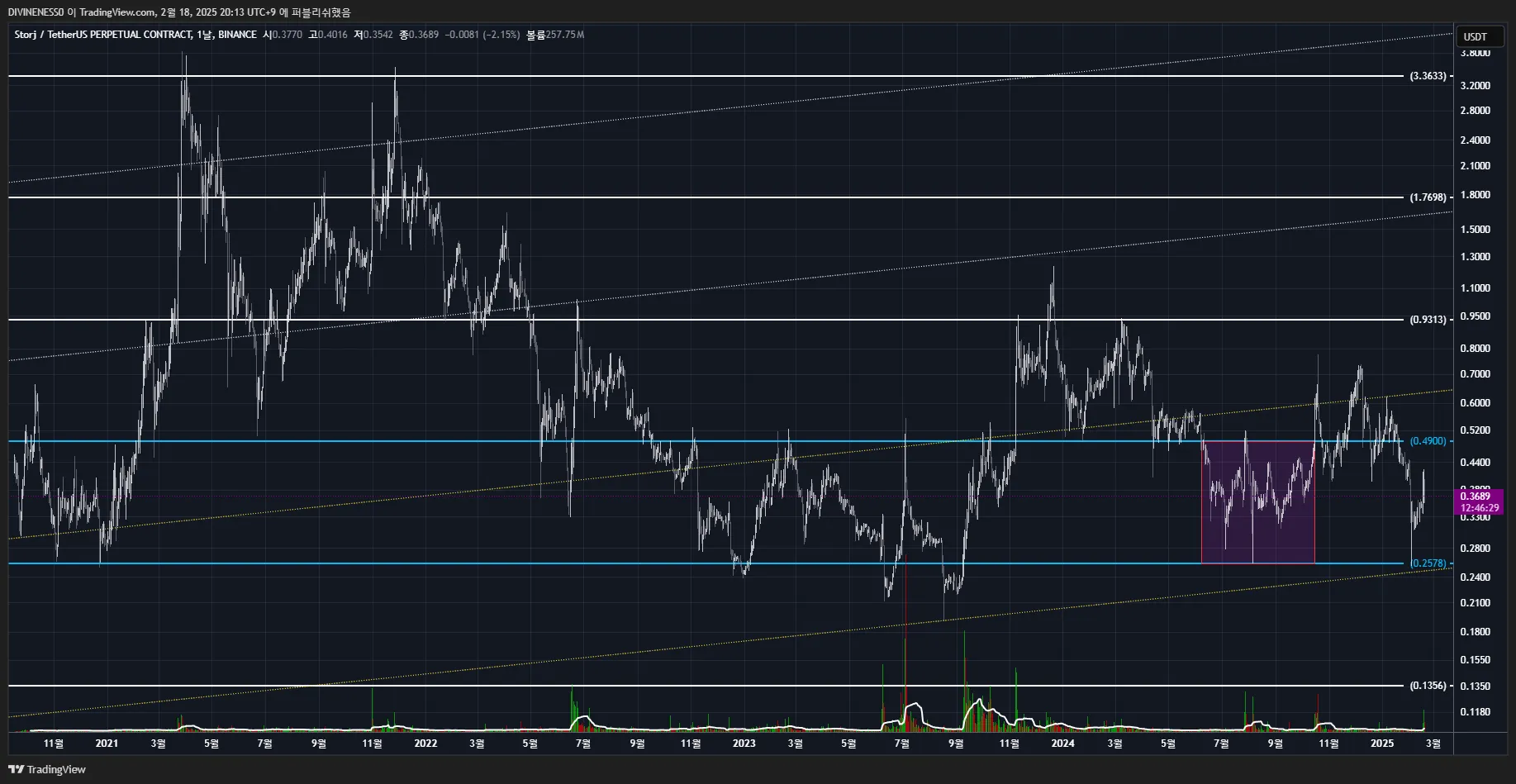Click 0.5200 on the price axis
The image size is (1516, 784).
click(1475, 430)
